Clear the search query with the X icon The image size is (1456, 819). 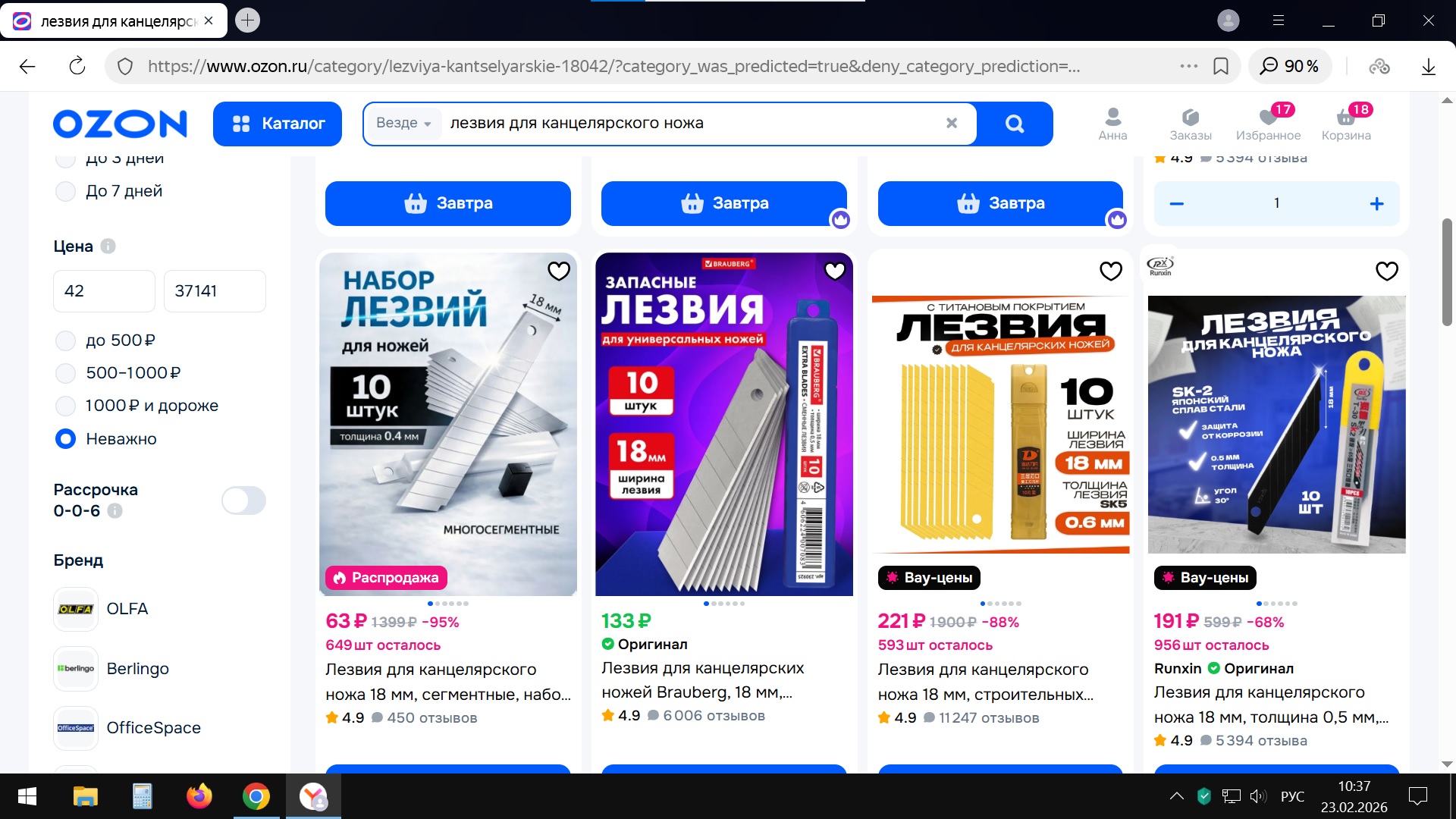pyautogui.click(x=952, y=123)
